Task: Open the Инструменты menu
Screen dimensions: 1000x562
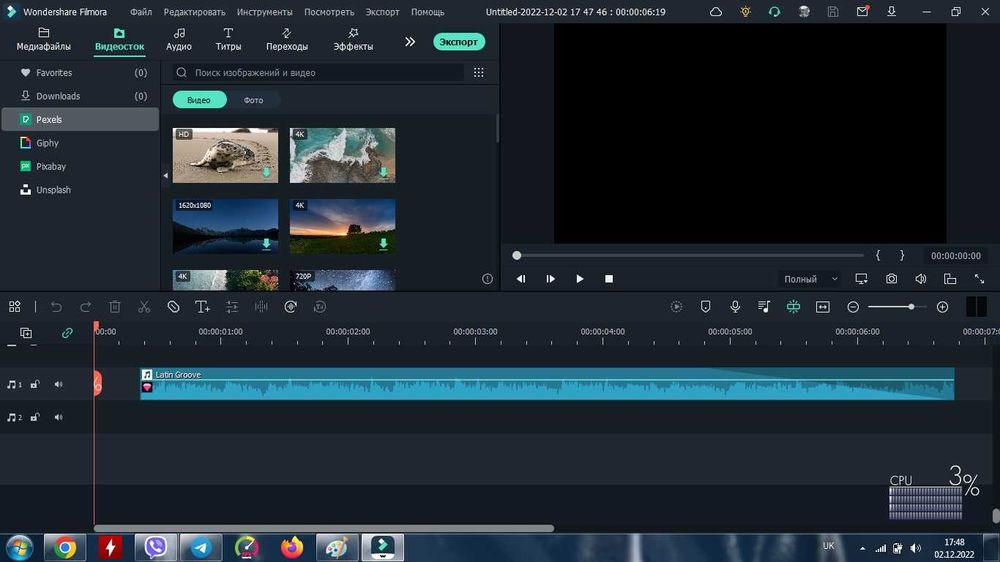Action: coord(265,11)
